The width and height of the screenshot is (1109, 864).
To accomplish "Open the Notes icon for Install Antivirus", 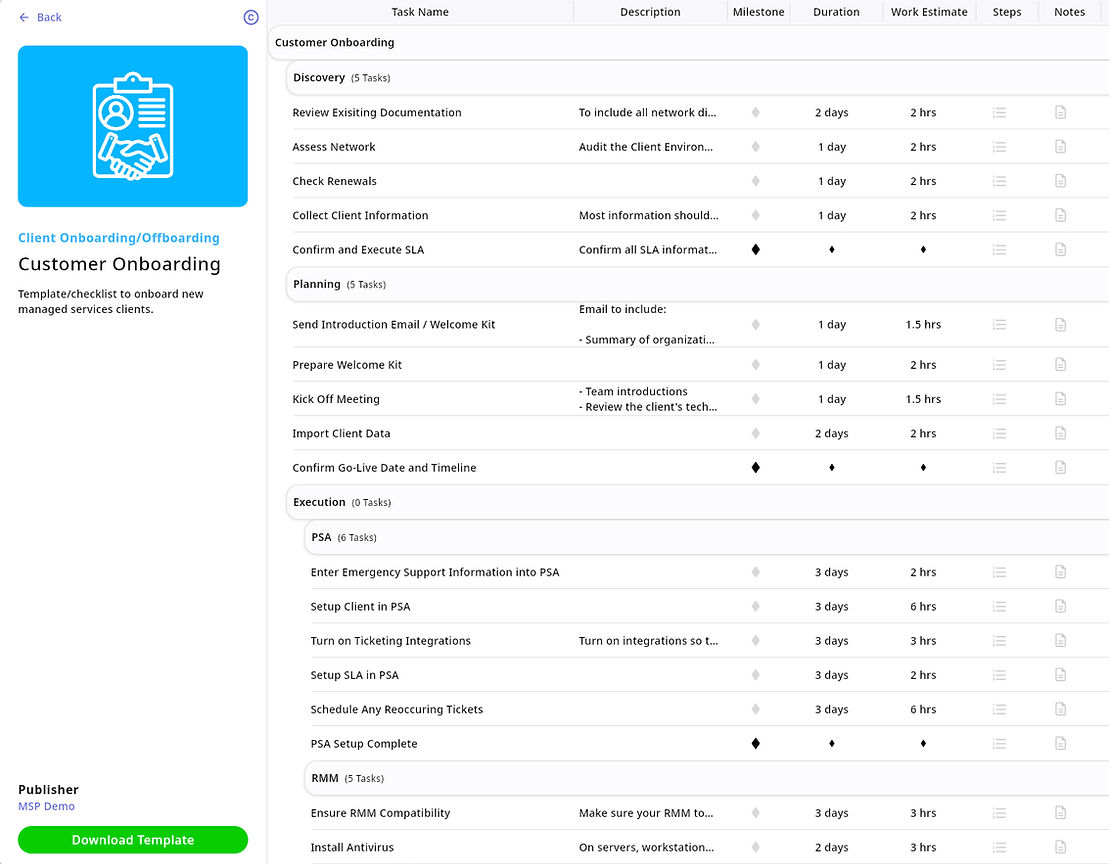I will point(1060,847).
